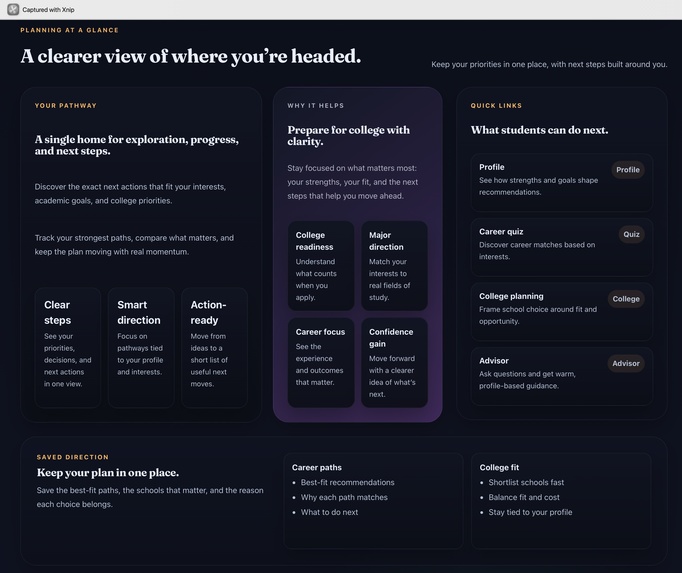Click the College readiness tile heading

coord(314,241)
